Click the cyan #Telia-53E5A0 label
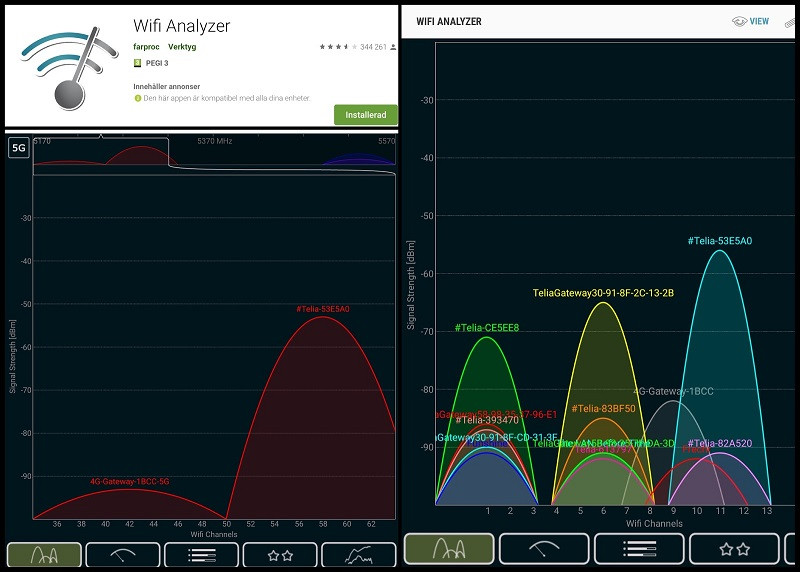Image resolution: width=800 pixels, height=572 pixels. 720,241
